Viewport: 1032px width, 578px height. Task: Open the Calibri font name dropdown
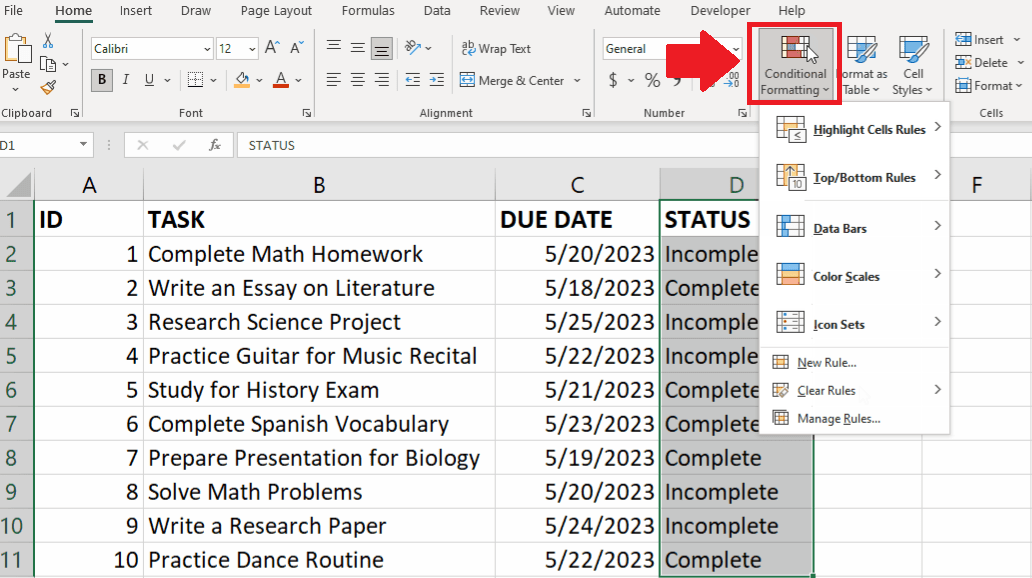pos(205,48)
